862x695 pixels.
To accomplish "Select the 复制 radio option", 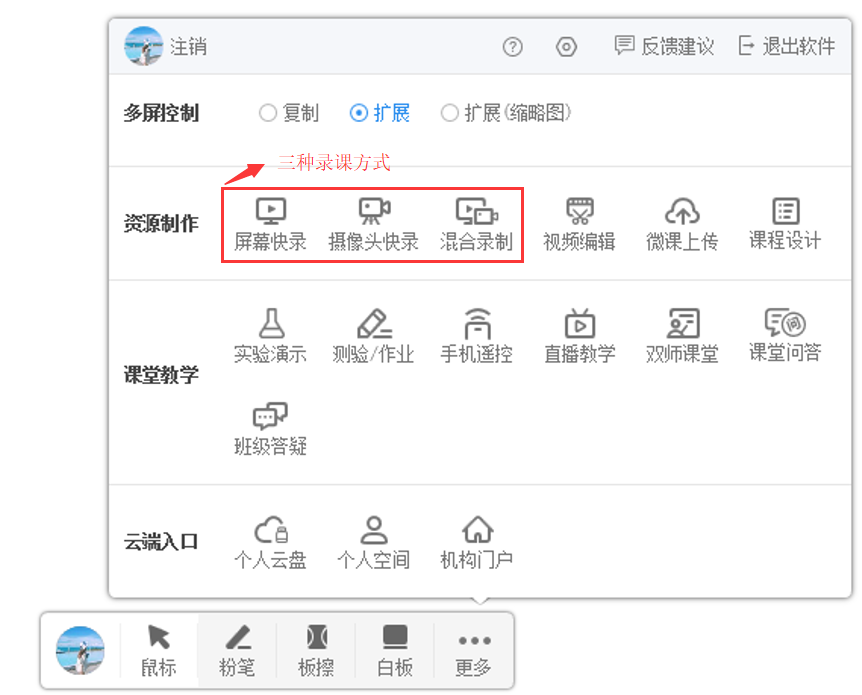I will pos(268,113).
